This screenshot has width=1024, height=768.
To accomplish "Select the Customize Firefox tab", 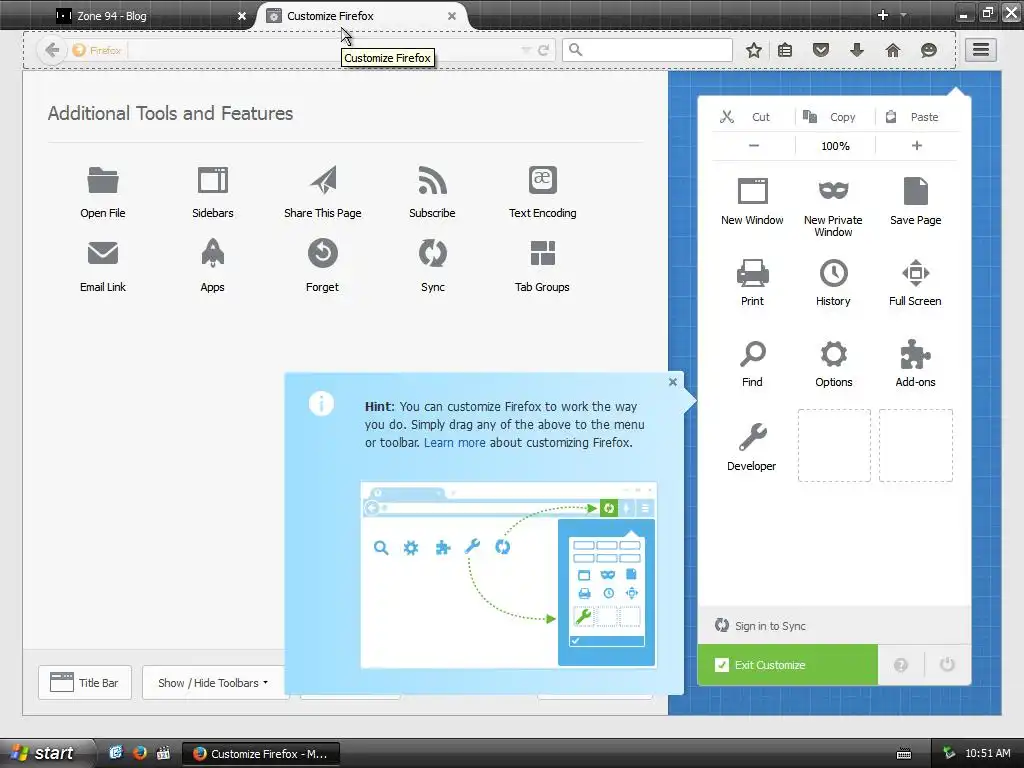I will [x=362, y=16].
